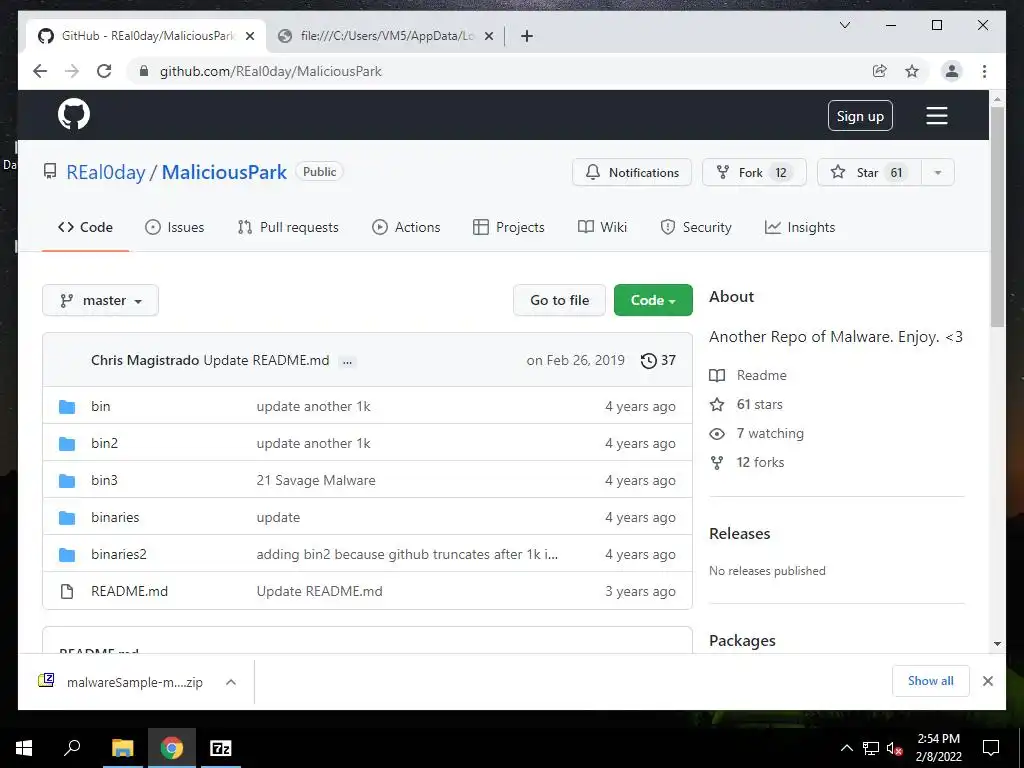Open the bin2 folder
Image resolution: width=1024 pixels, height=768 pixels.
click(x=104, y=443)
